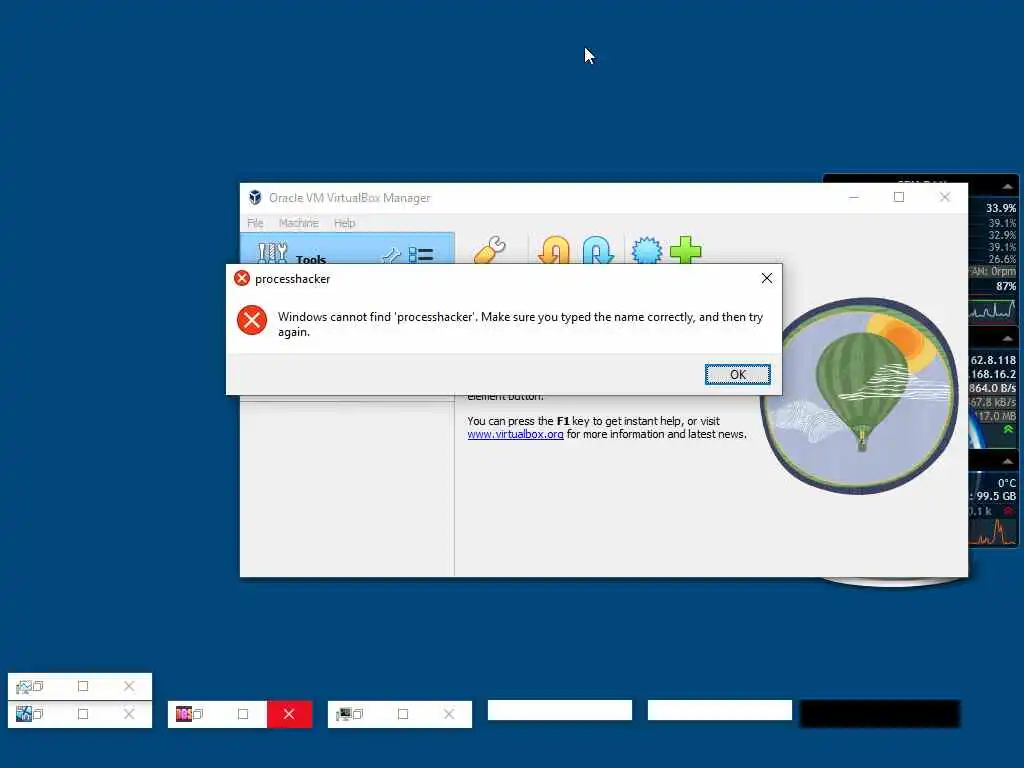This screenshot has width=1024, height=768.
Task: Click the bottom-left minimized window blue icon
Action: point(24,714)
